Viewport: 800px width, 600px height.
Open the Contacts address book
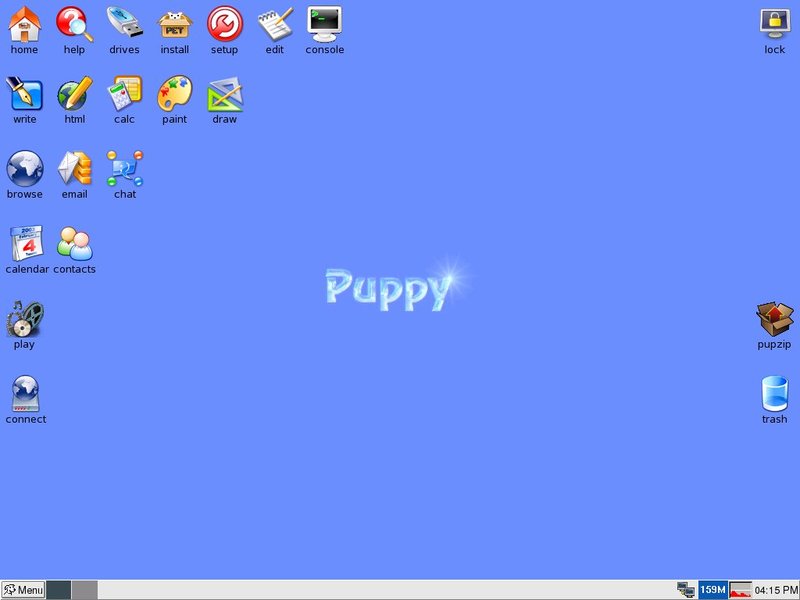click(x=74, y=243)
